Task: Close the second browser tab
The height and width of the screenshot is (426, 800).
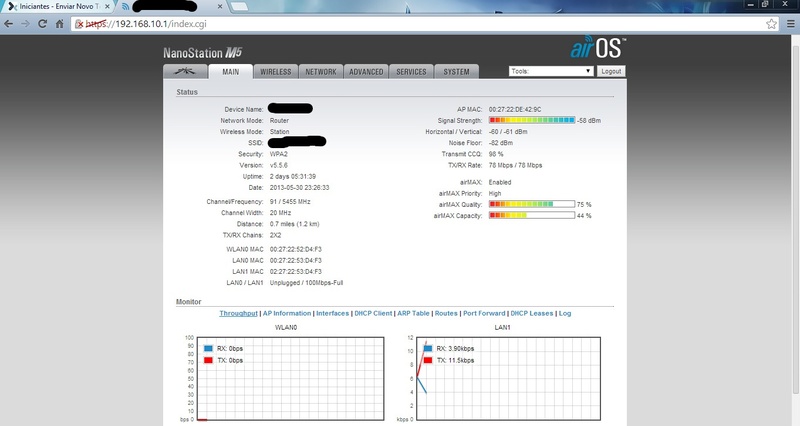Action: coord(219,7)
